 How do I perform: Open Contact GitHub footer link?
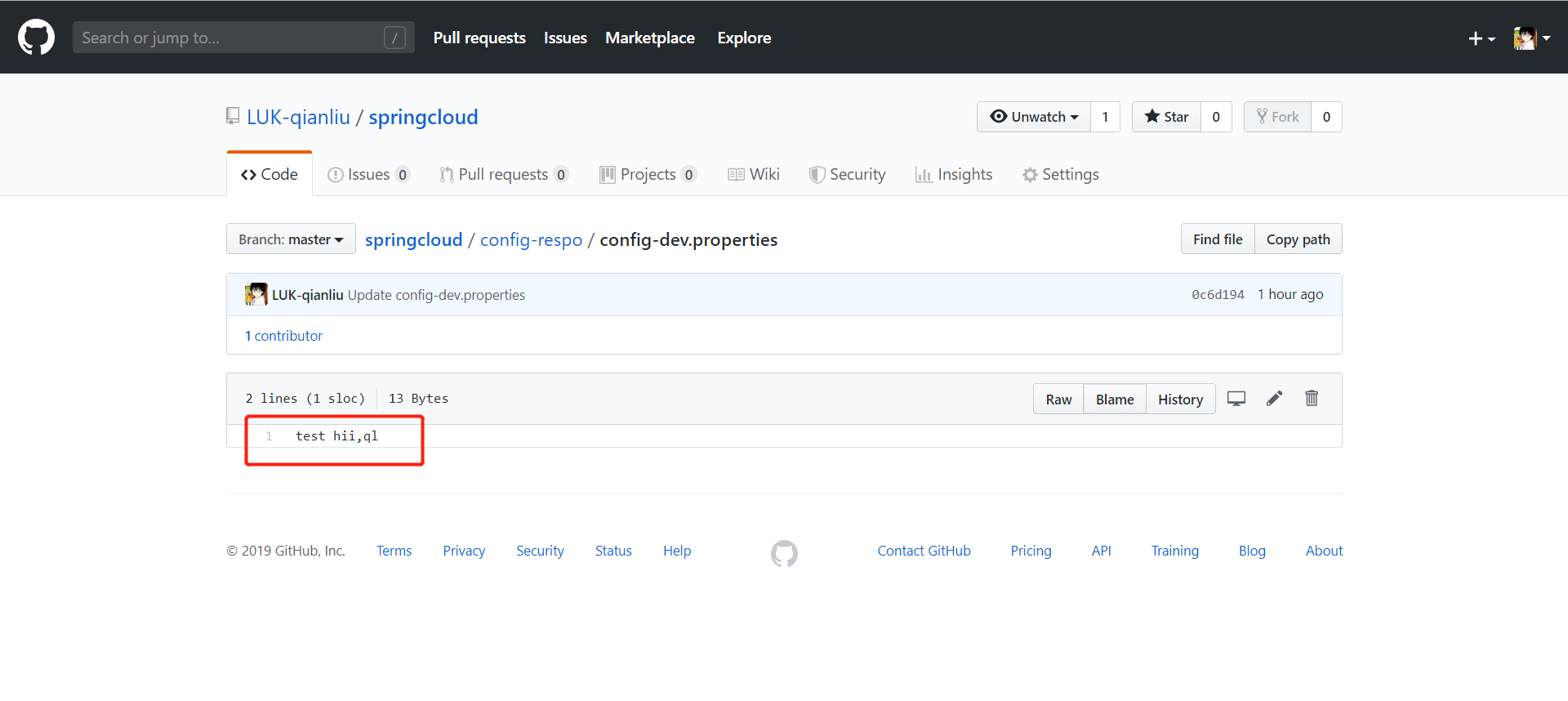point(924,551)
